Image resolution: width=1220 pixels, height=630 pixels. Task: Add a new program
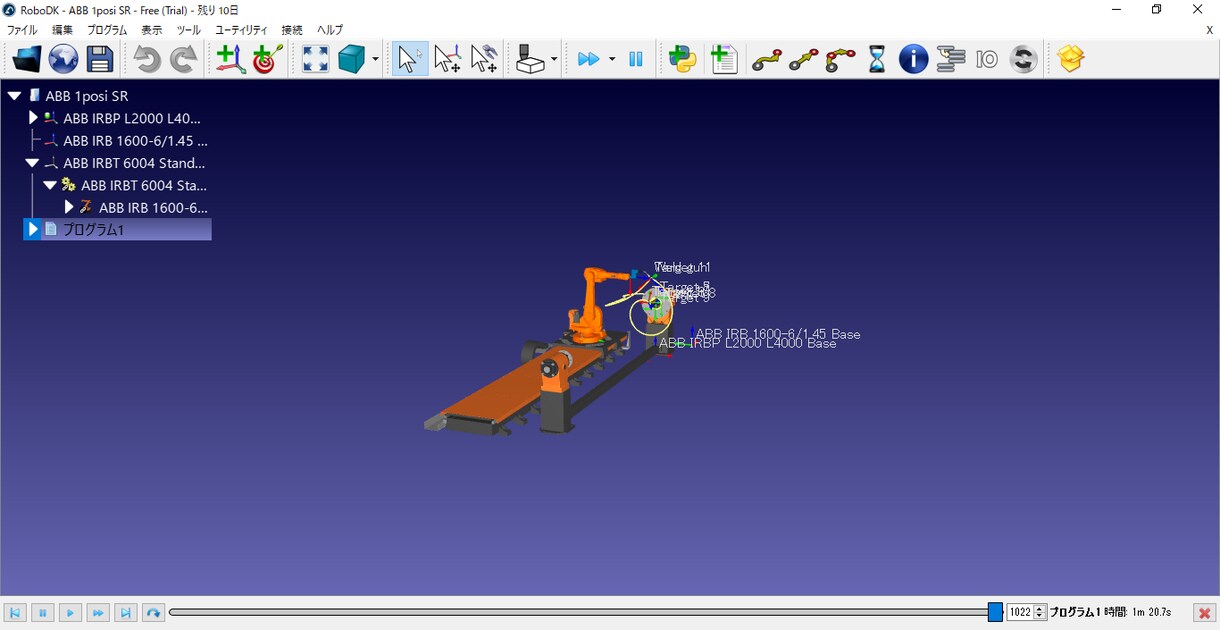pyautogui.click(x=724, y=60)
